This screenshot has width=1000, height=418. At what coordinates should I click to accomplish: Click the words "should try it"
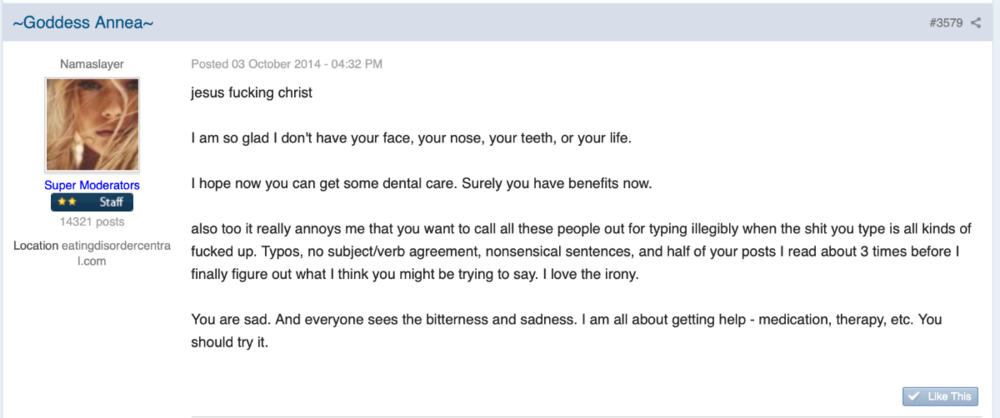coord(230,342)
